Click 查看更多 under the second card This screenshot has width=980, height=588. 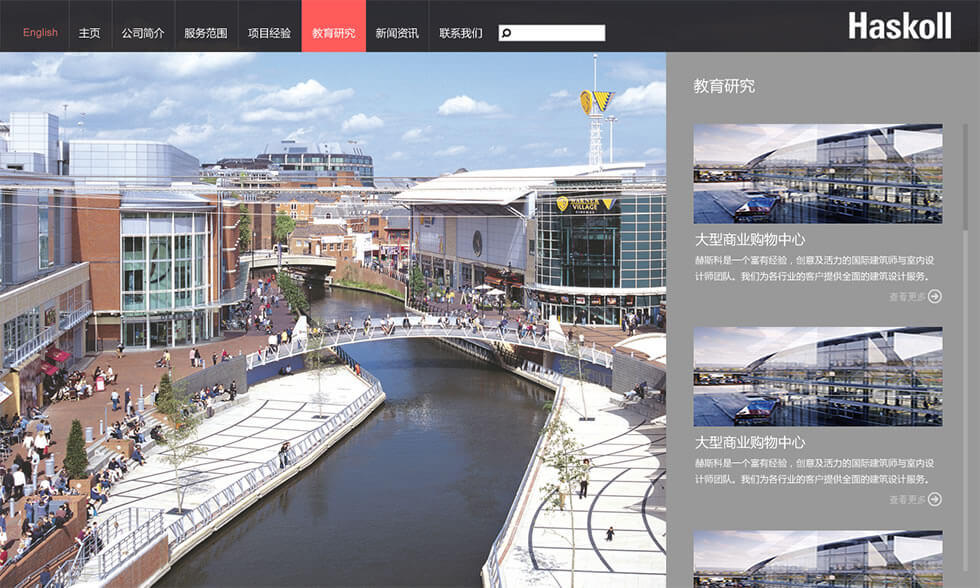click(908, 500)
